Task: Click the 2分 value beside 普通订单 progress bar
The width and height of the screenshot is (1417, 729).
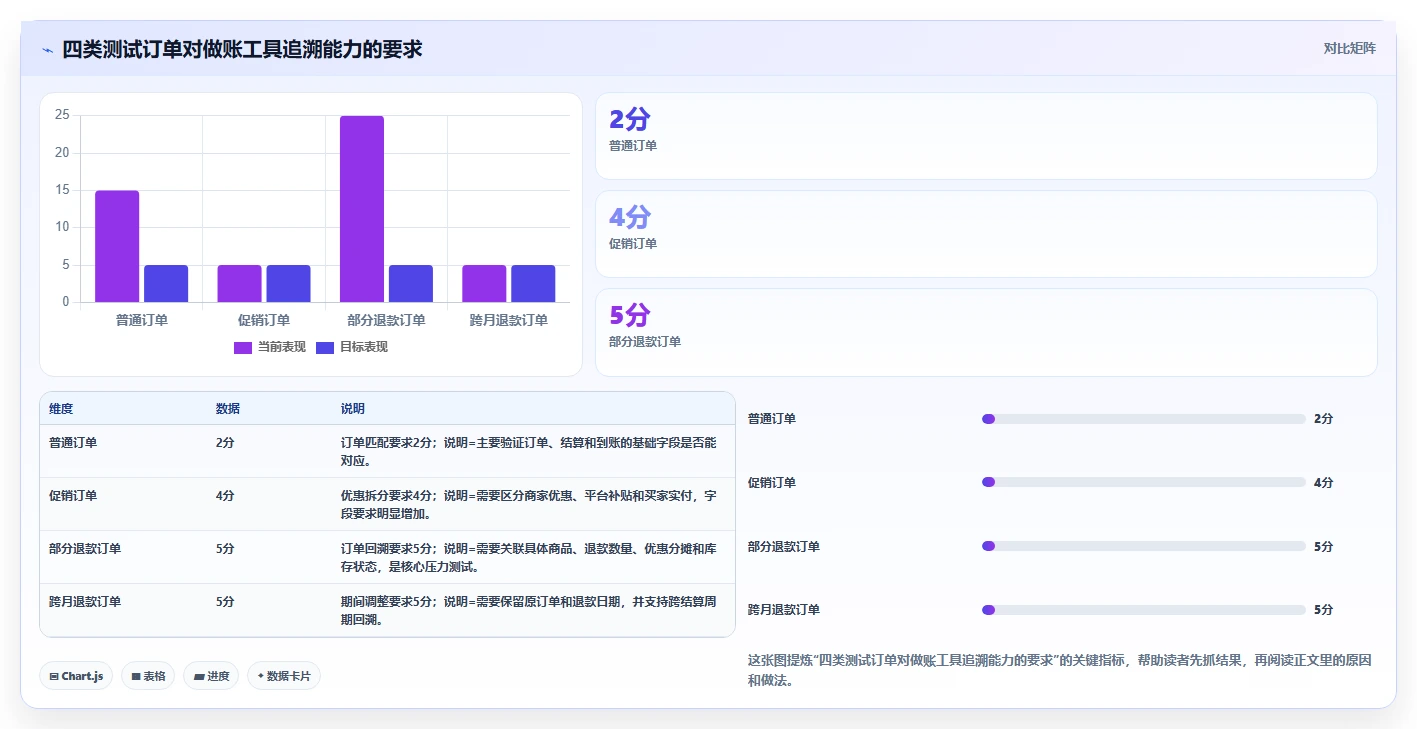Action: [1323, 419]
